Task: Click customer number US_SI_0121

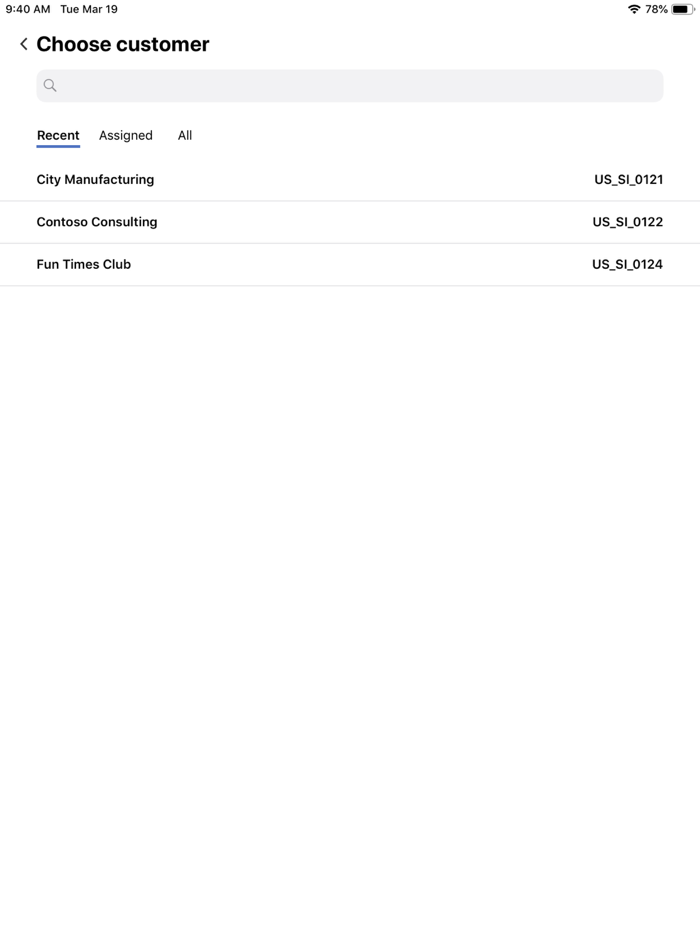Action: [x=628, y=179]
